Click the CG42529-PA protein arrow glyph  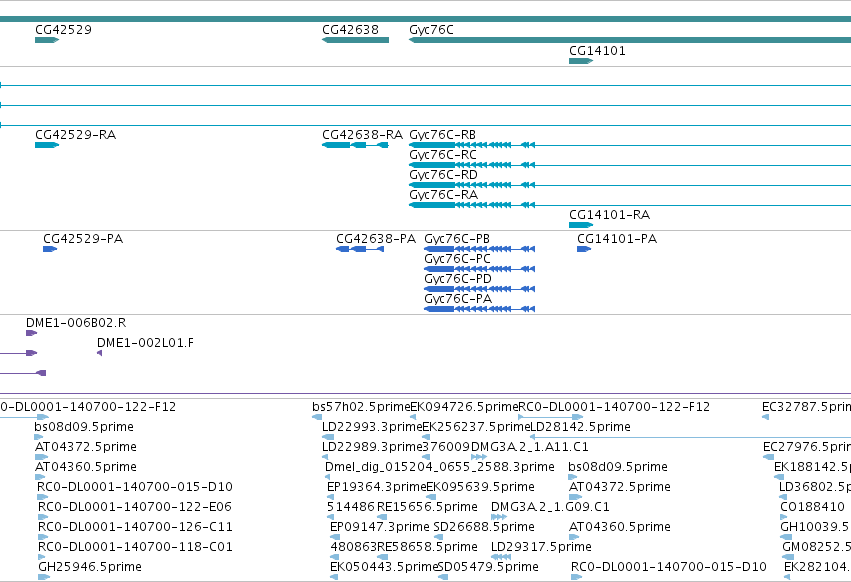tap(50, 249)
